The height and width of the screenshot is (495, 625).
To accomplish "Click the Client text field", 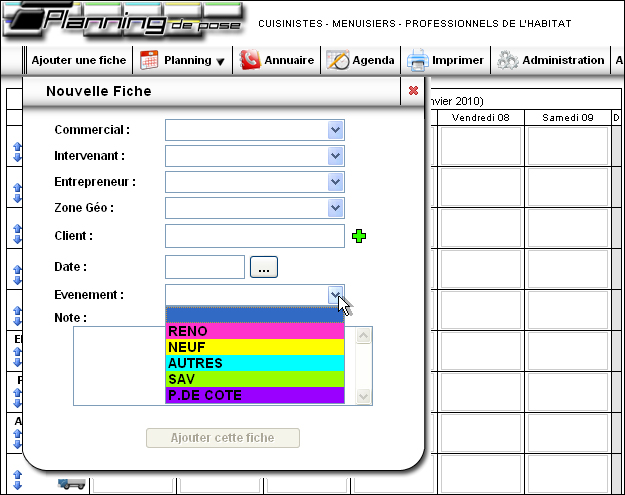I will point(254,236).
